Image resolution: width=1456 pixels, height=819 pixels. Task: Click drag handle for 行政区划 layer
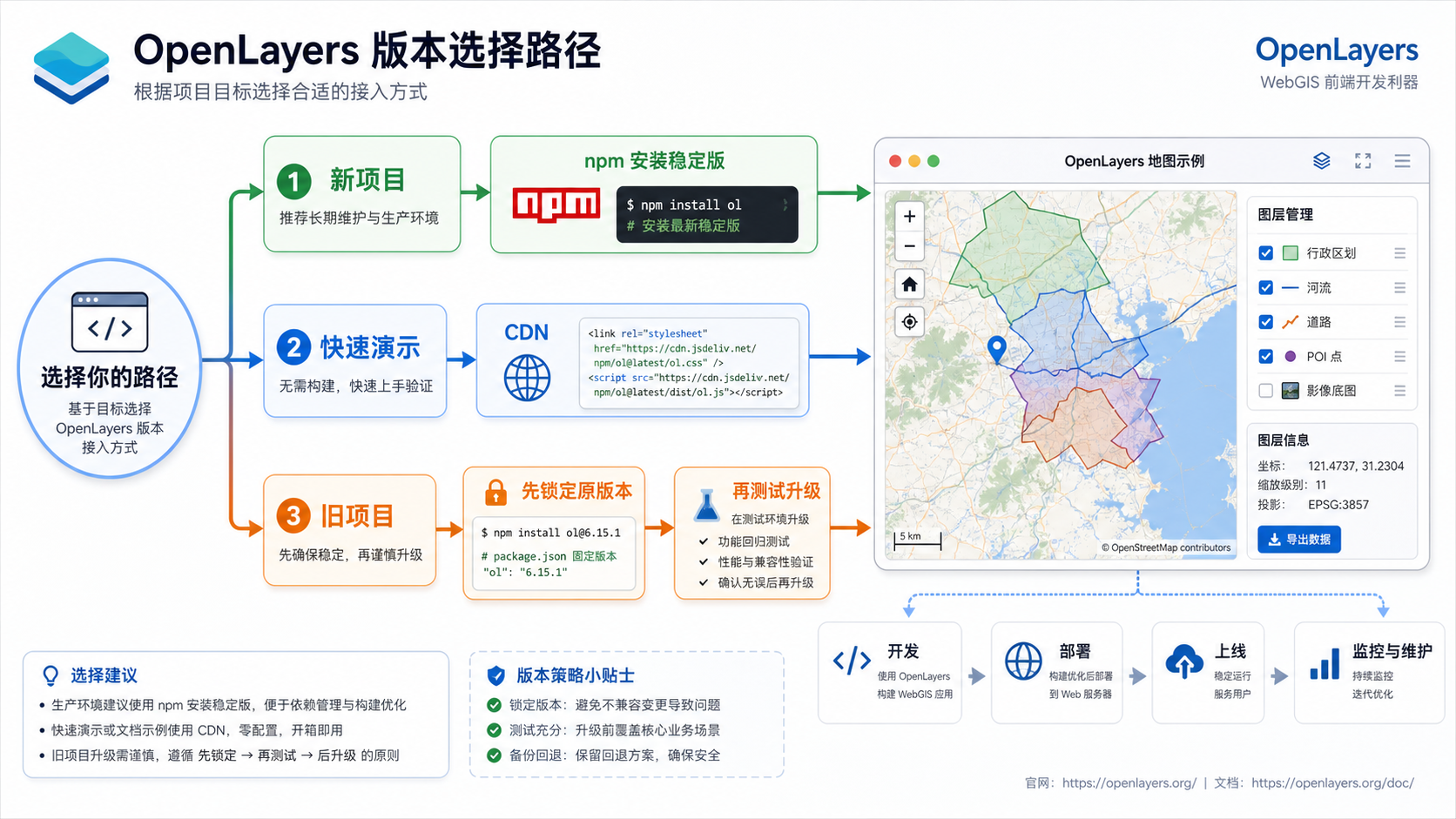[1399, 253]
